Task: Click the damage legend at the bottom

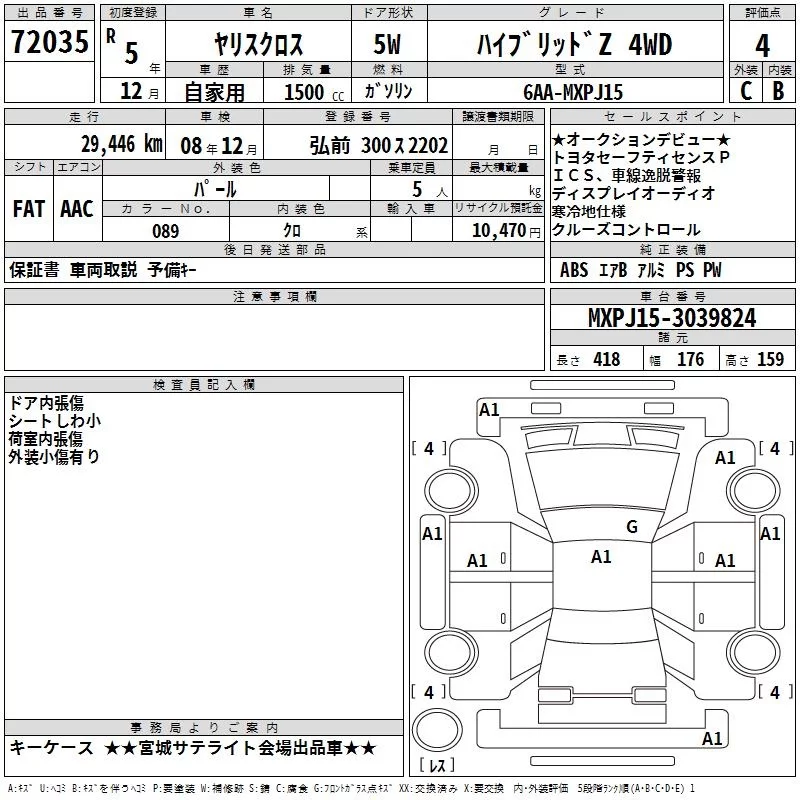Action: coord(351,789)
